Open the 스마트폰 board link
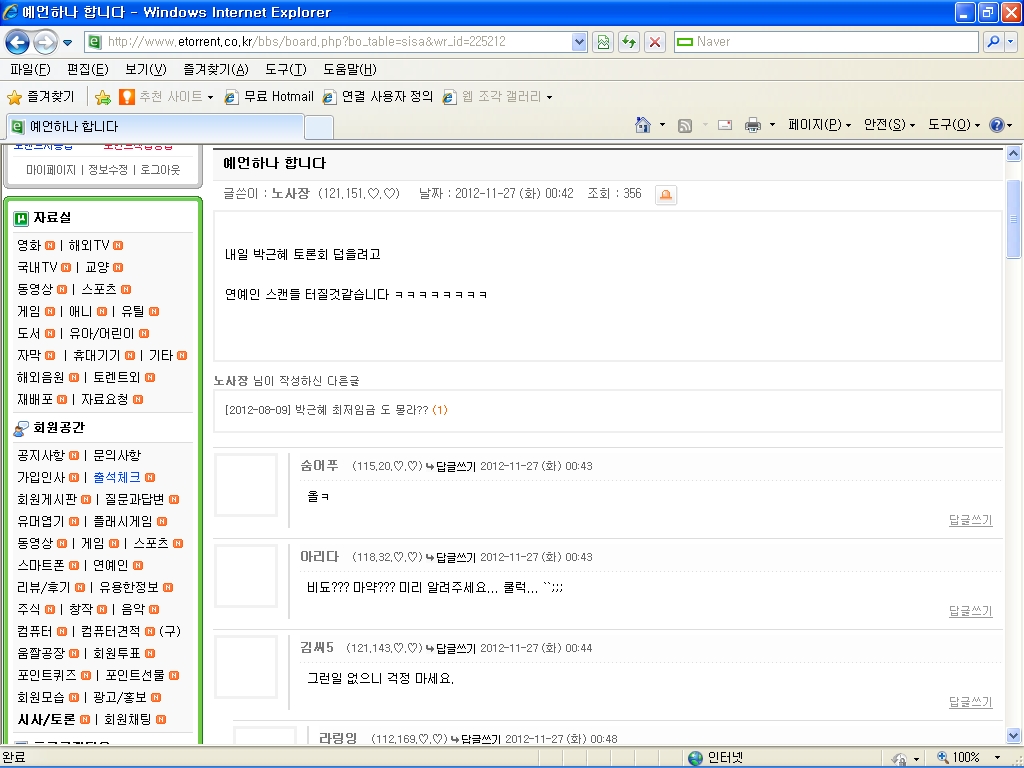The width and height of the screenshot is (1024, 768). 40,566
